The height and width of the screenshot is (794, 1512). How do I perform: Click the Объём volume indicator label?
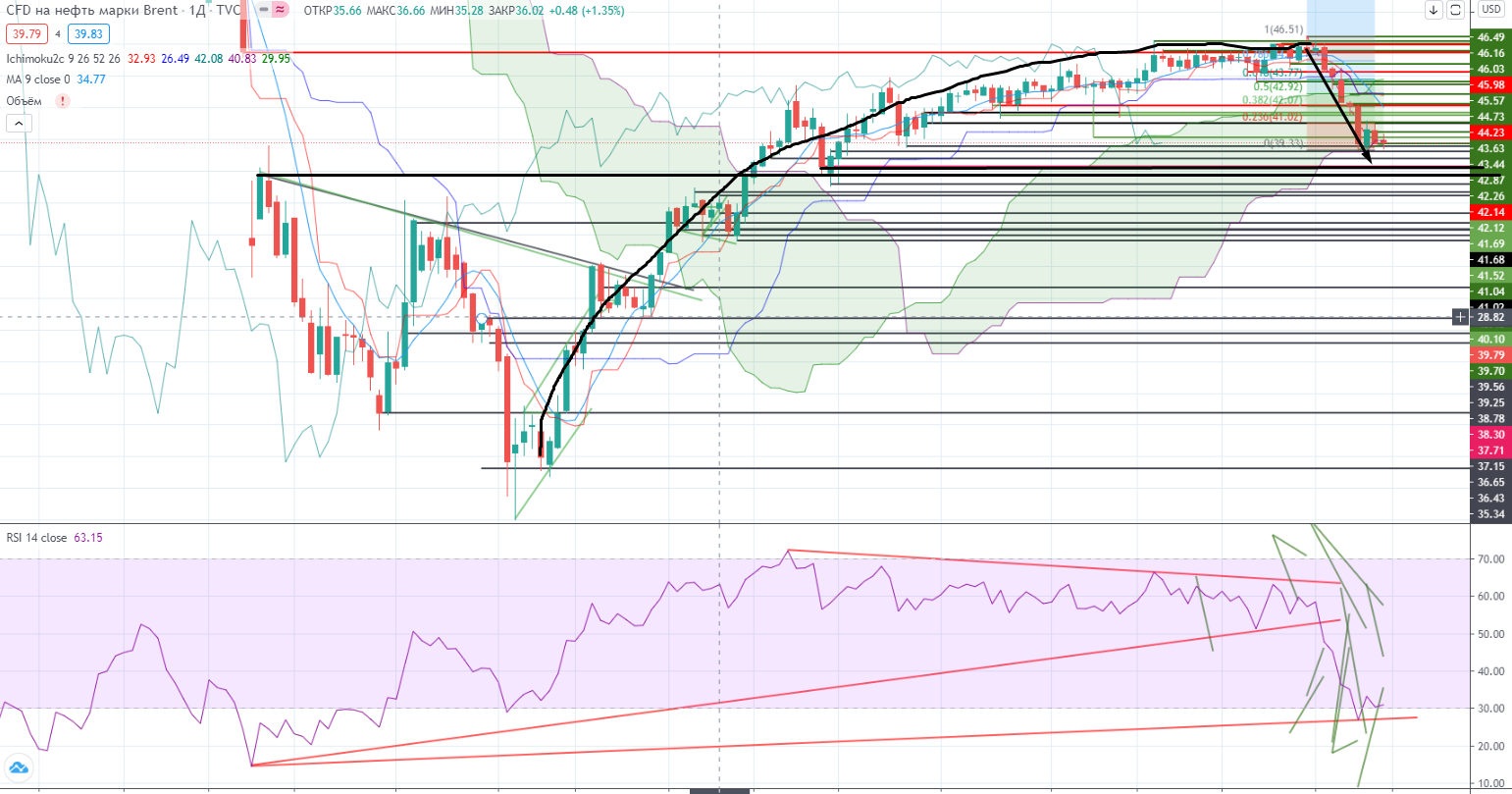click(x=24, y=100)
